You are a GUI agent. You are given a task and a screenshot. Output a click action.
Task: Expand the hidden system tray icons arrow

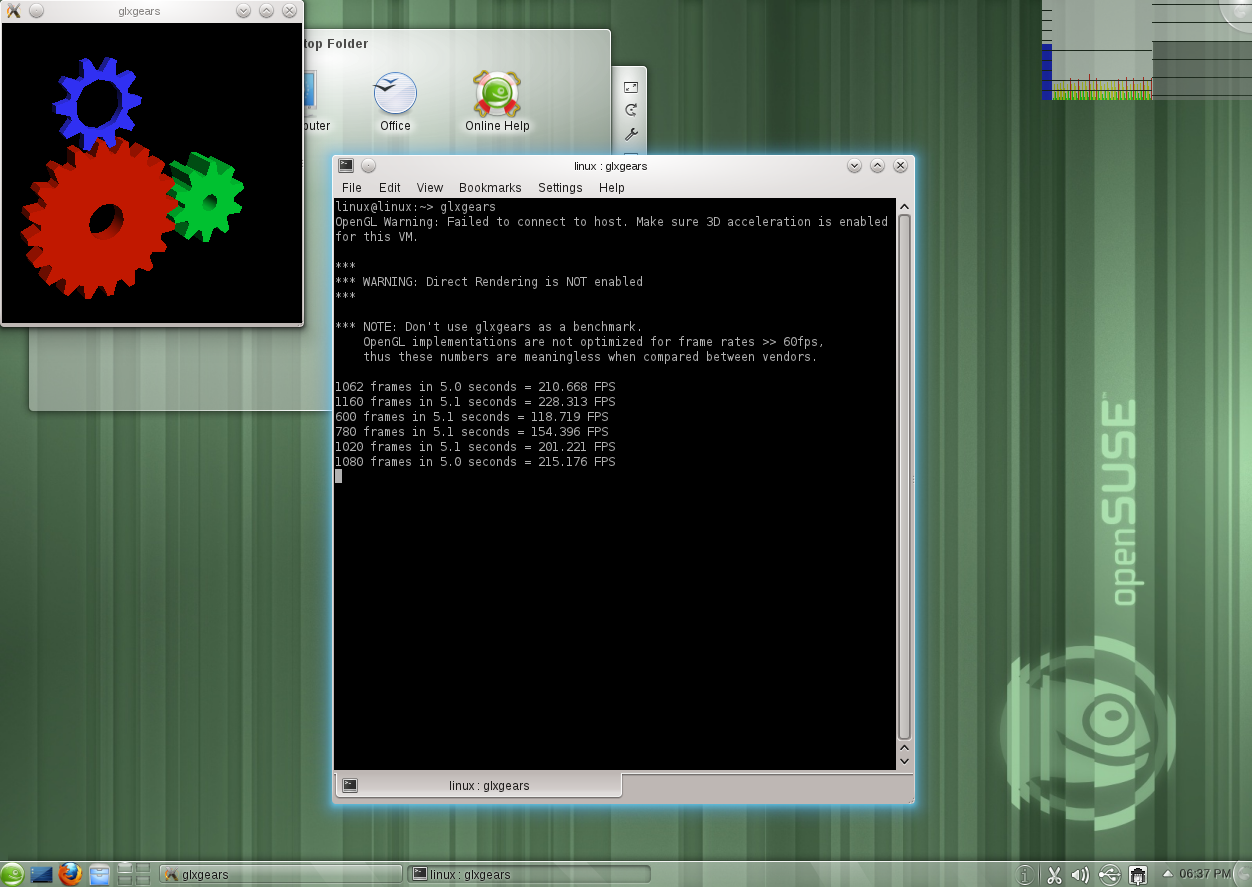1166,874
